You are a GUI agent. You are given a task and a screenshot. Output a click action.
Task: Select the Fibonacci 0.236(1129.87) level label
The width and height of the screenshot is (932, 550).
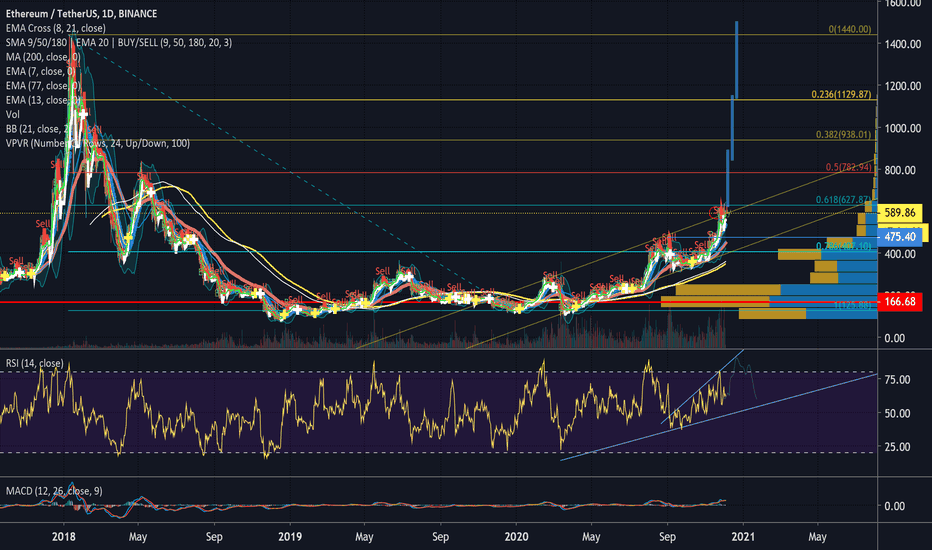[842, 95]
